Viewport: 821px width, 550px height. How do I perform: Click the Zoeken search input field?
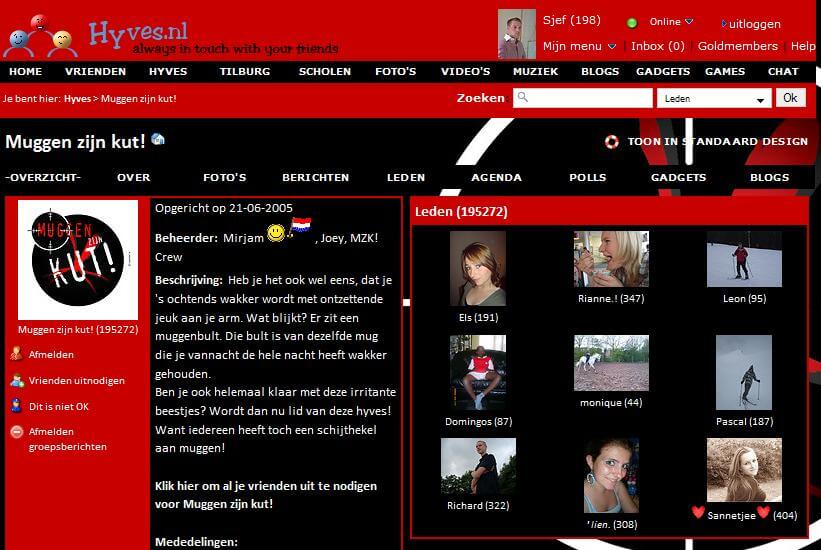point(583,98)
